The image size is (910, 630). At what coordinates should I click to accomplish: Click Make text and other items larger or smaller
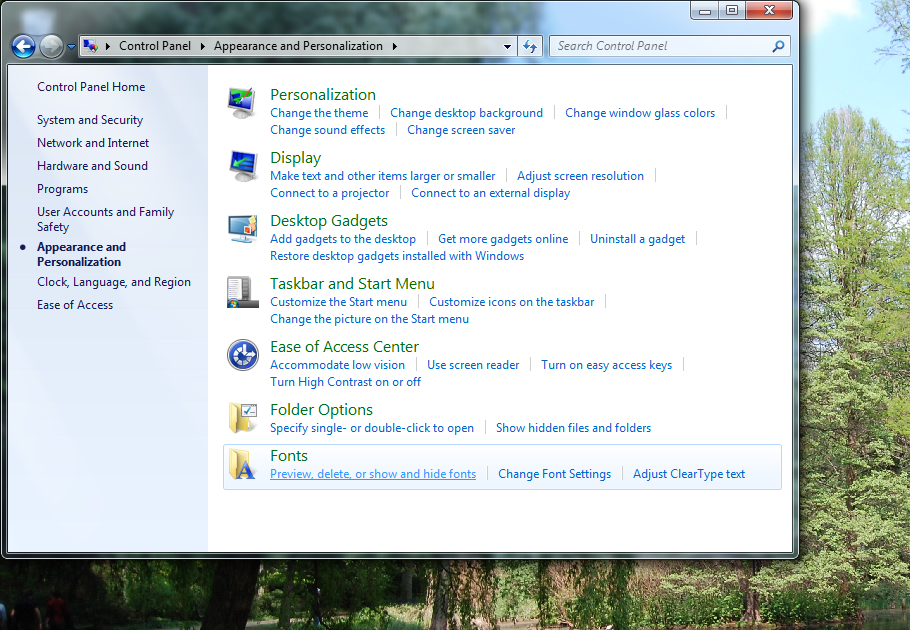click(382, 176)
